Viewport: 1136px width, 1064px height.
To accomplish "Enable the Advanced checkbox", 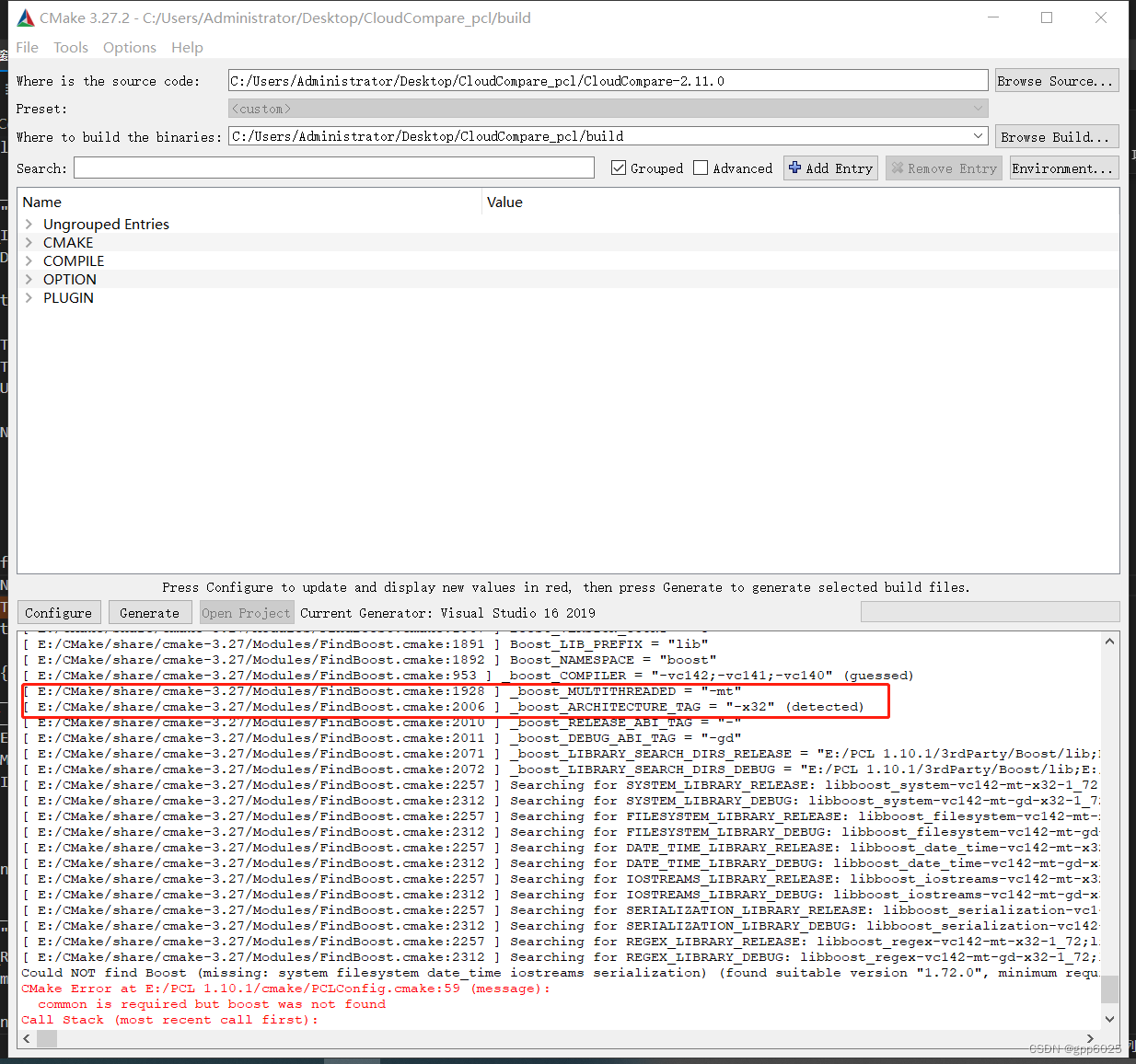I will coord(701,168).
